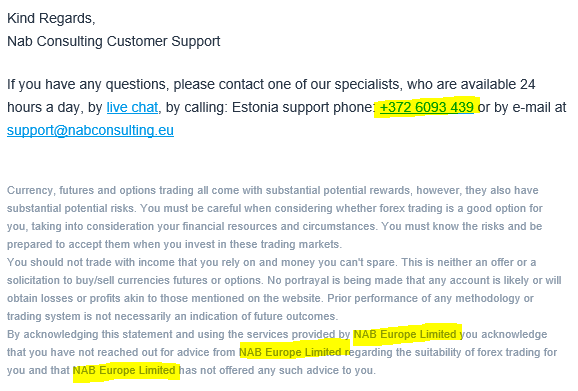This screenshot has height=391, width=578.
Task: Click the "Nab Consulting Customer Support" signature
Action: coord(114,41)
